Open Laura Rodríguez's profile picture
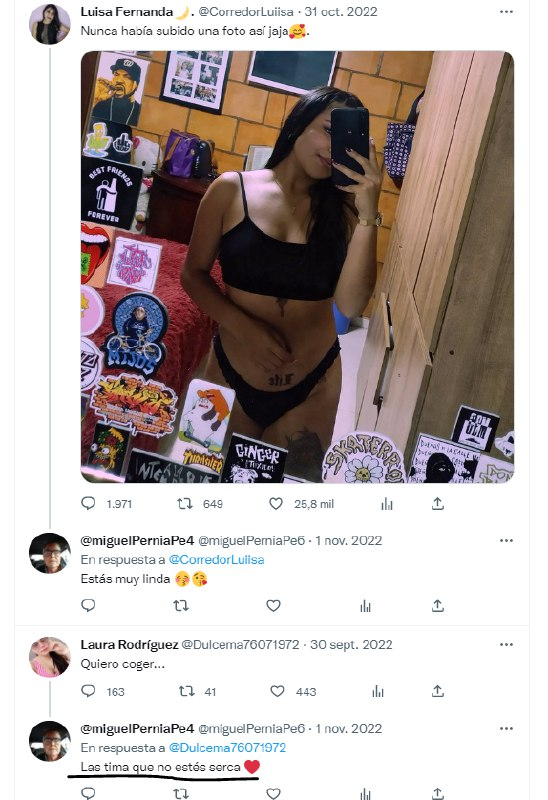 click(x=49, y=657)
